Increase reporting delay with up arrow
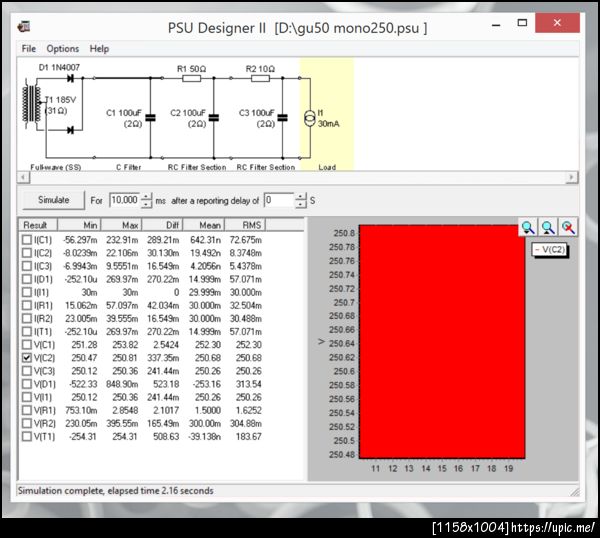The image size is (600, 538). pyautogui.click(x=301, y=197)
